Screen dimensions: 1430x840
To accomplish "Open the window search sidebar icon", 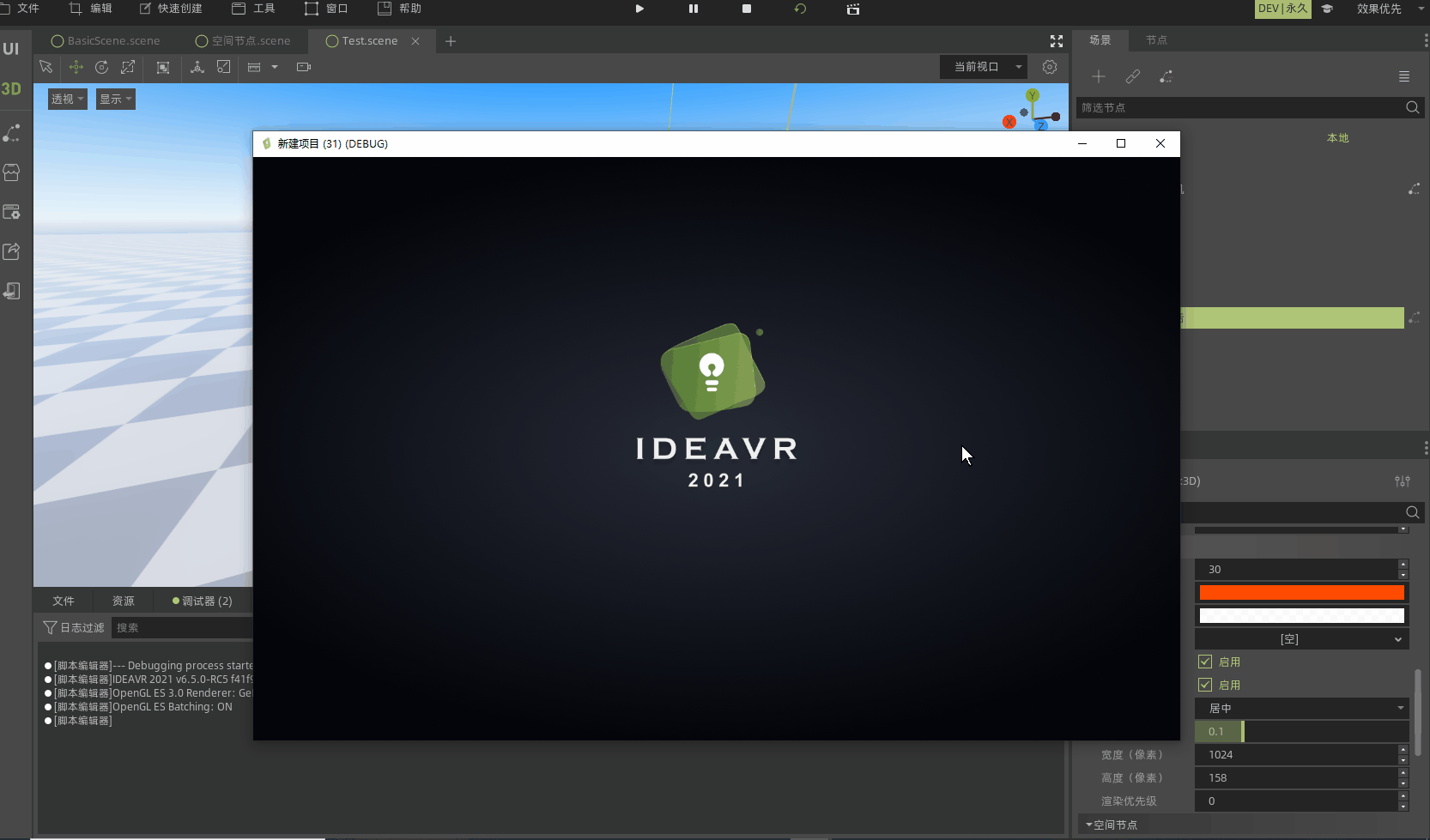I will [x=11, y=212].
